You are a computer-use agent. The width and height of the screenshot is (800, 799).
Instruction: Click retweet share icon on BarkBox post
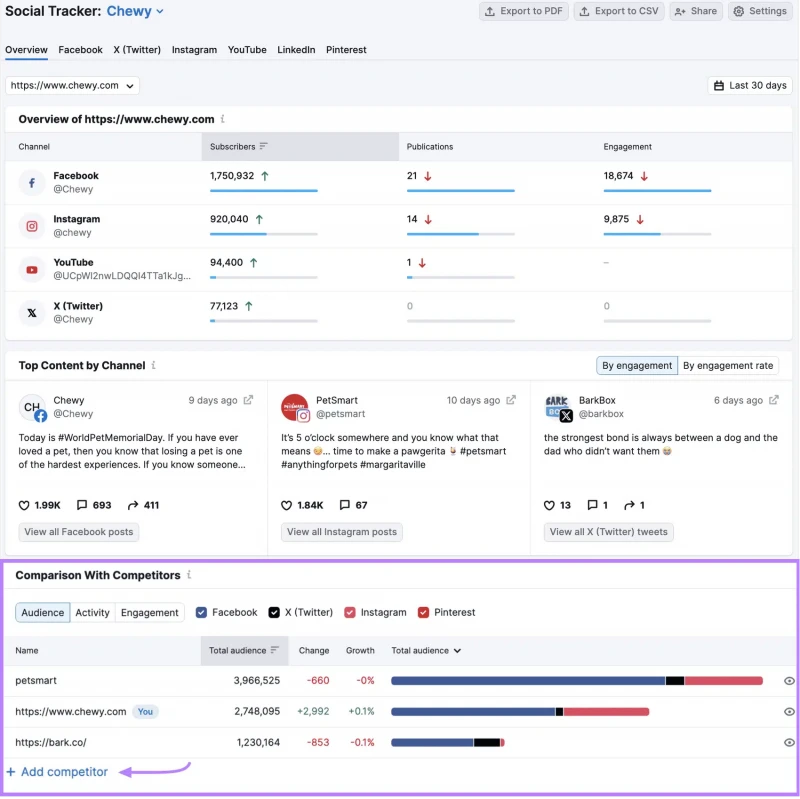[630, 505]
